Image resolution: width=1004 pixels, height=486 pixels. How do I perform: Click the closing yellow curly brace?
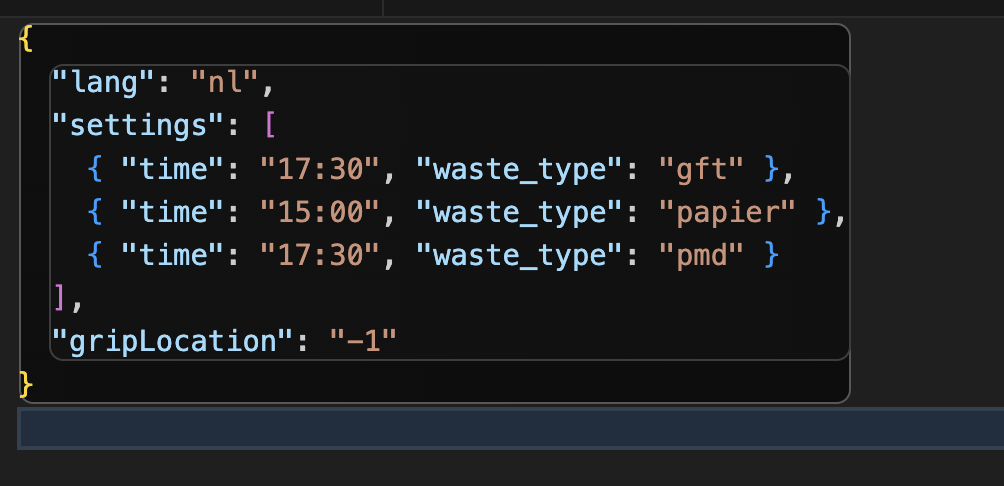[x=26, y=385]
